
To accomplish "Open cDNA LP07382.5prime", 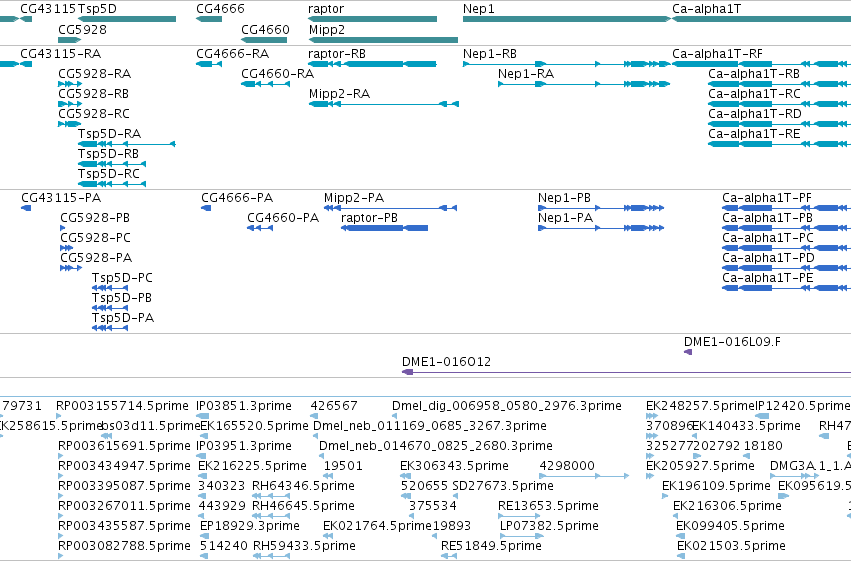I will pyautogui.click(x=549, y=526).
